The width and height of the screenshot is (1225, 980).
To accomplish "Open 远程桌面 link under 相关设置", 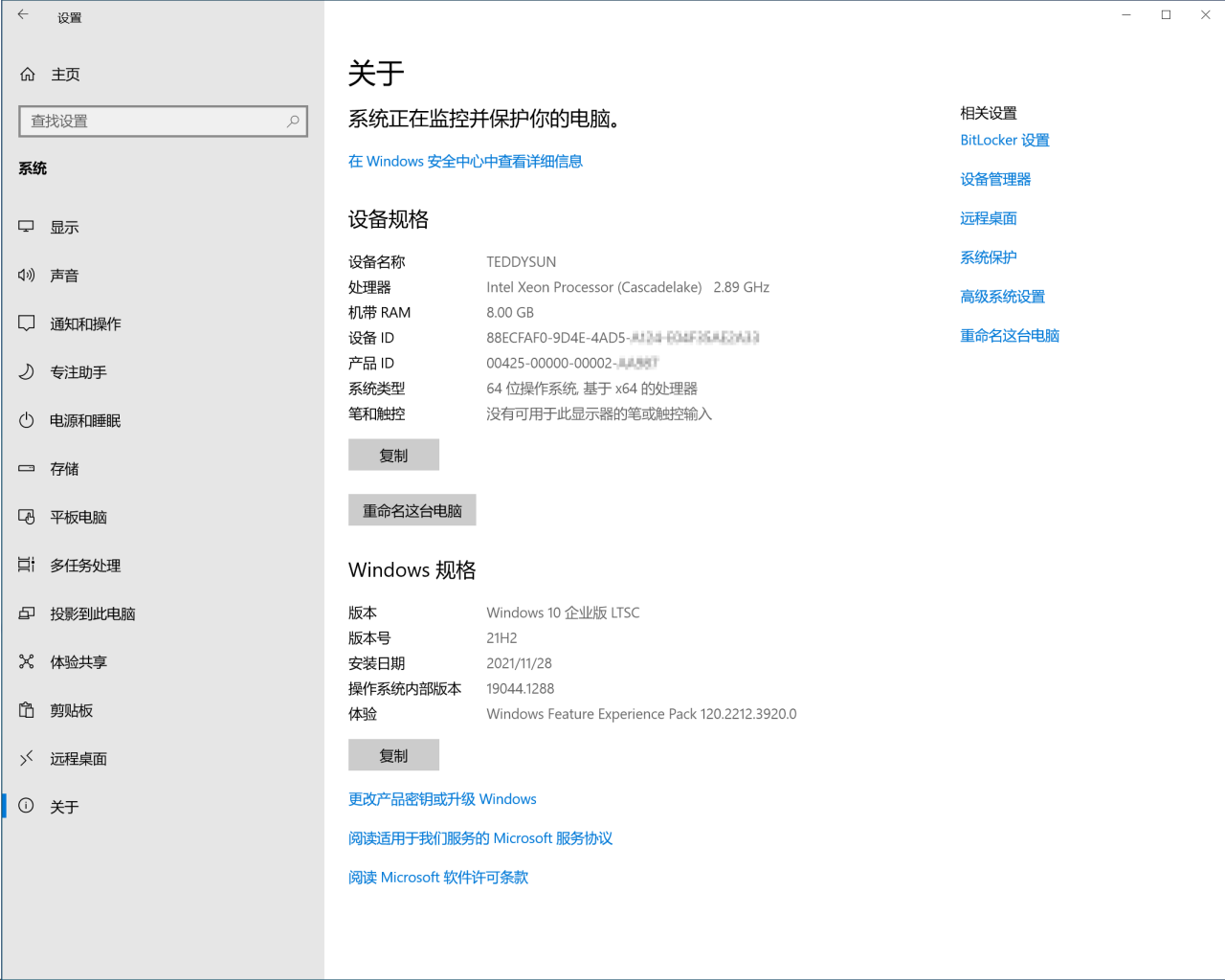I will [x=989, y=219].
